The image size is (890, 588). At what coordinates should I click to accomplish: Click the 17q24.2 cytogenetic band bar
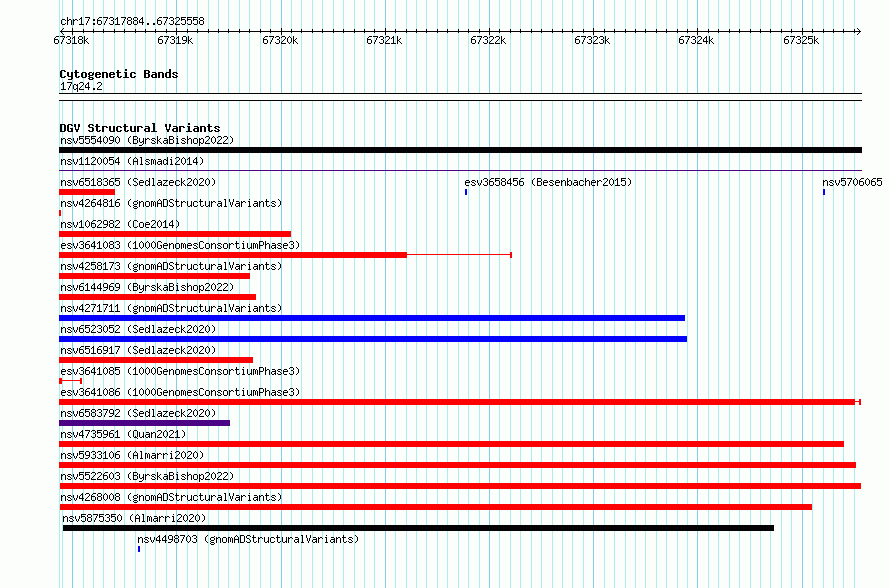[x=460, y=97]
